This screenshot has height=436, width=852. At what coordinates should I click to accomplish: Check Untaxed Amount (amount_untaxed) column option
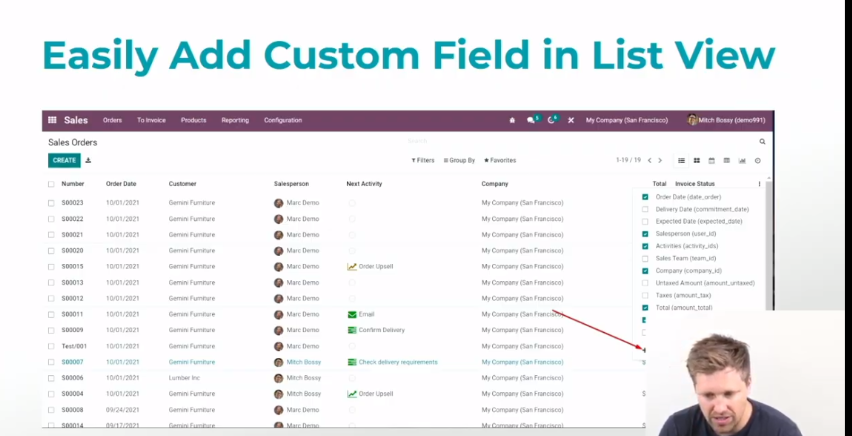point(645,283)
